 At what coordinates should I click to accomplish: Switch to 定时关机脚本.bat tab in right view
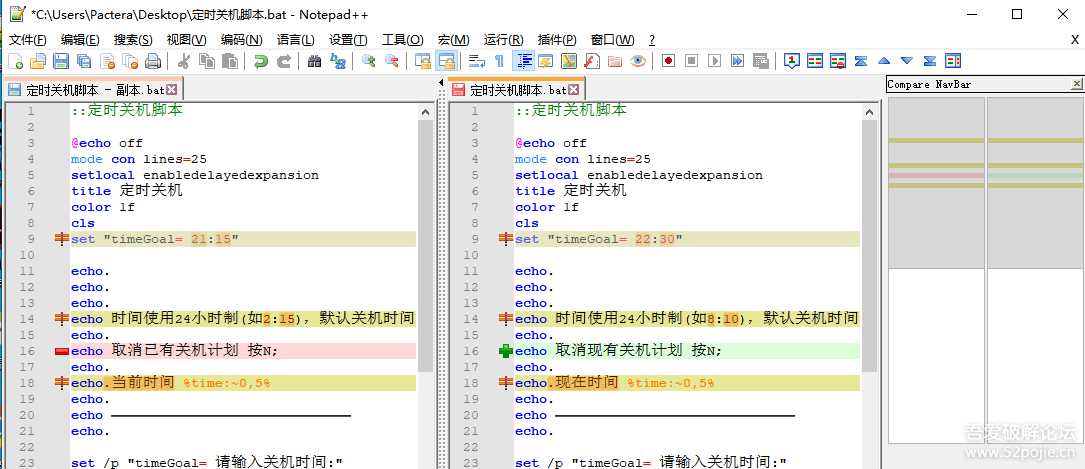[516, 90]
